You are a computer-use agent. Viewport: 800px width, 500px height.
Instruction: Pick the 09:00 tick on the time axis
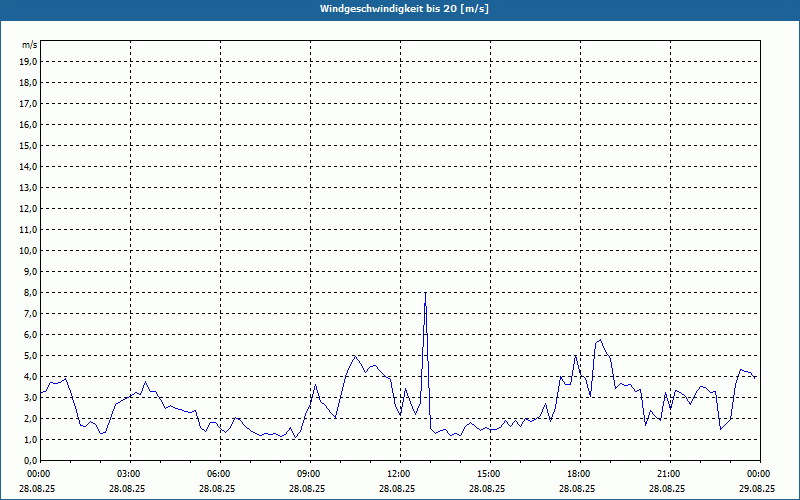coord(309,474)
